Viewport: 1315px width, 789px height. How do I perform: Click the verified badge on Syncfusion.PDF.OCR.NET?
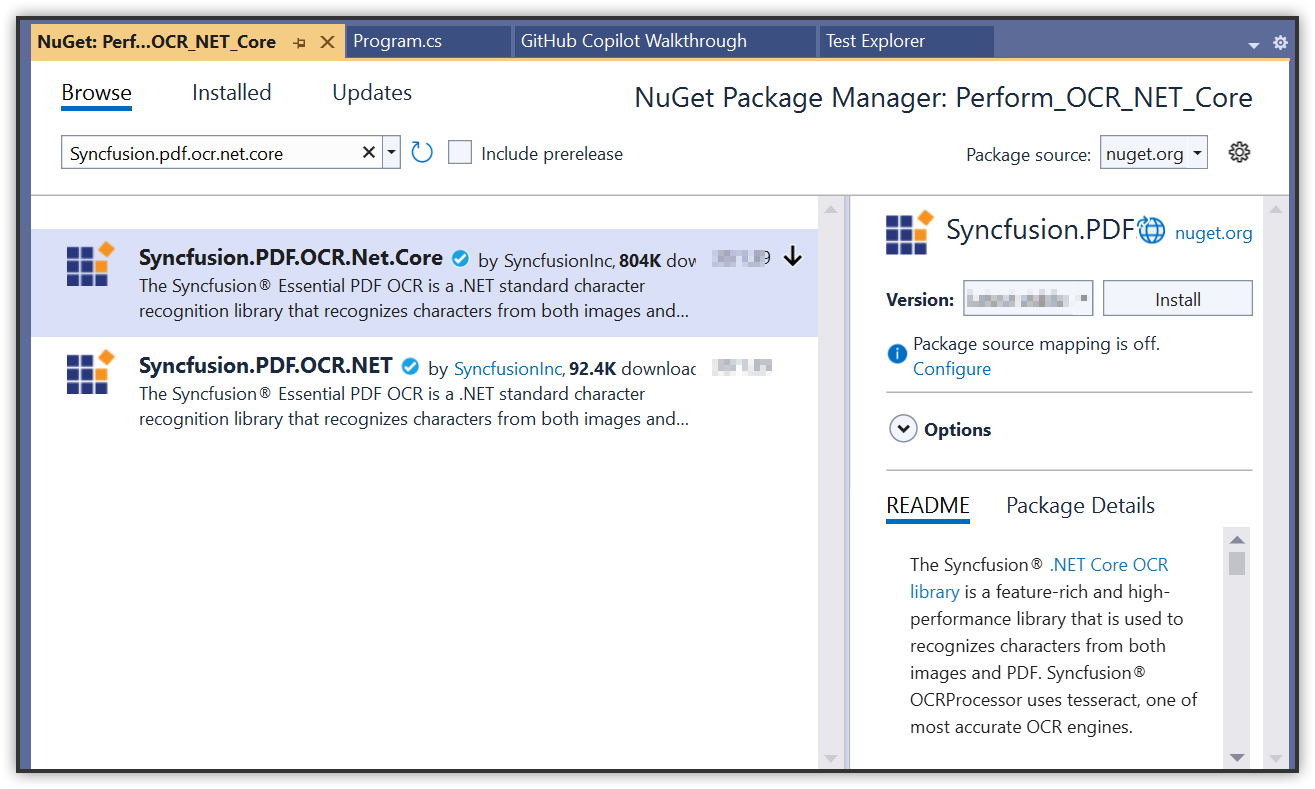(410, 366)
